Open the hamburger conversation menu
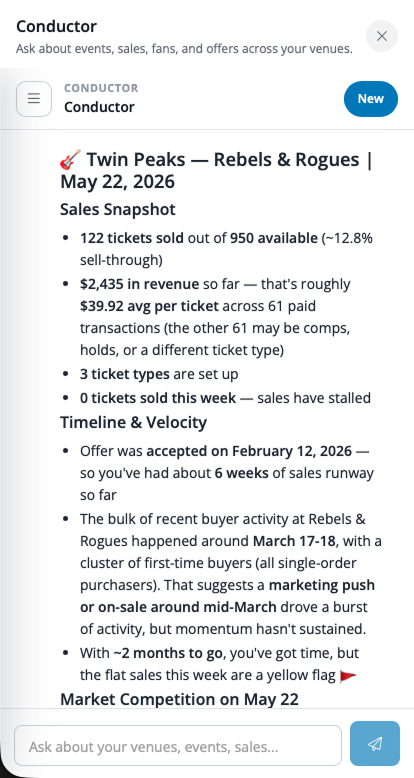This screenshot has width=414, height=778. coord(34,99)
